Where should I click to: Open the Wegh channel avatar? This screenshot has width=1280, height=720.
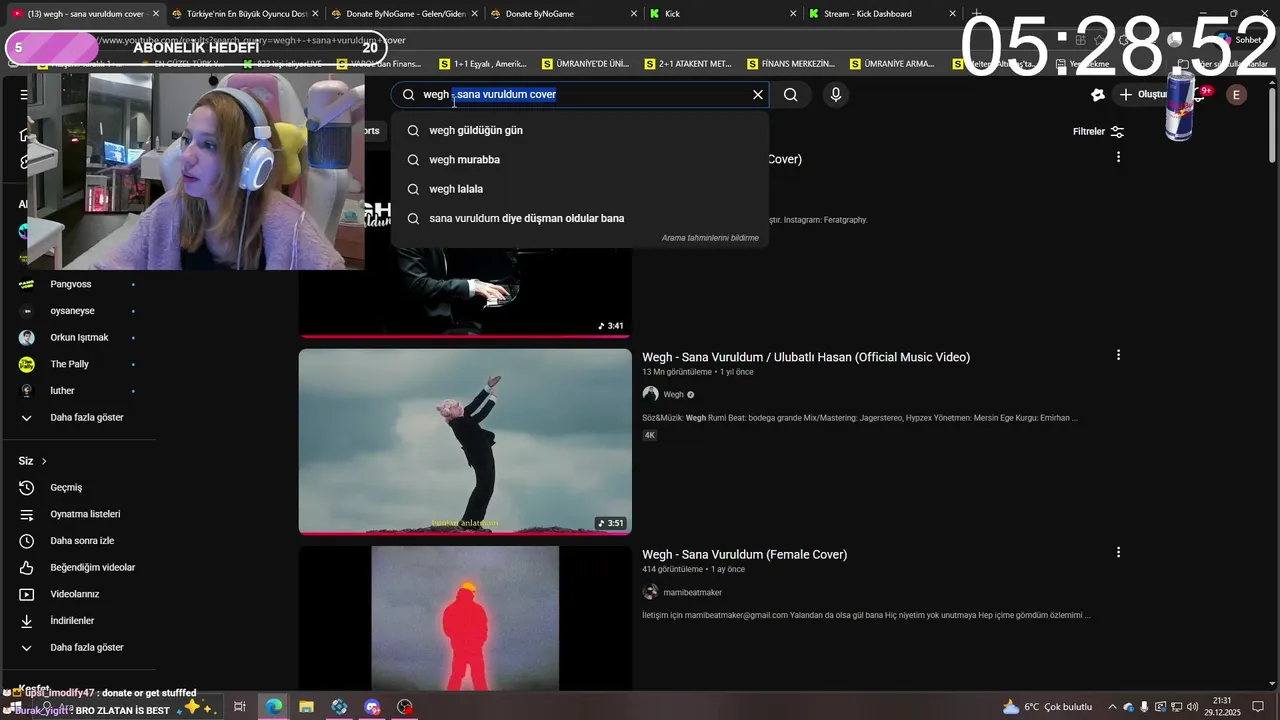click(x=650, y=394)
